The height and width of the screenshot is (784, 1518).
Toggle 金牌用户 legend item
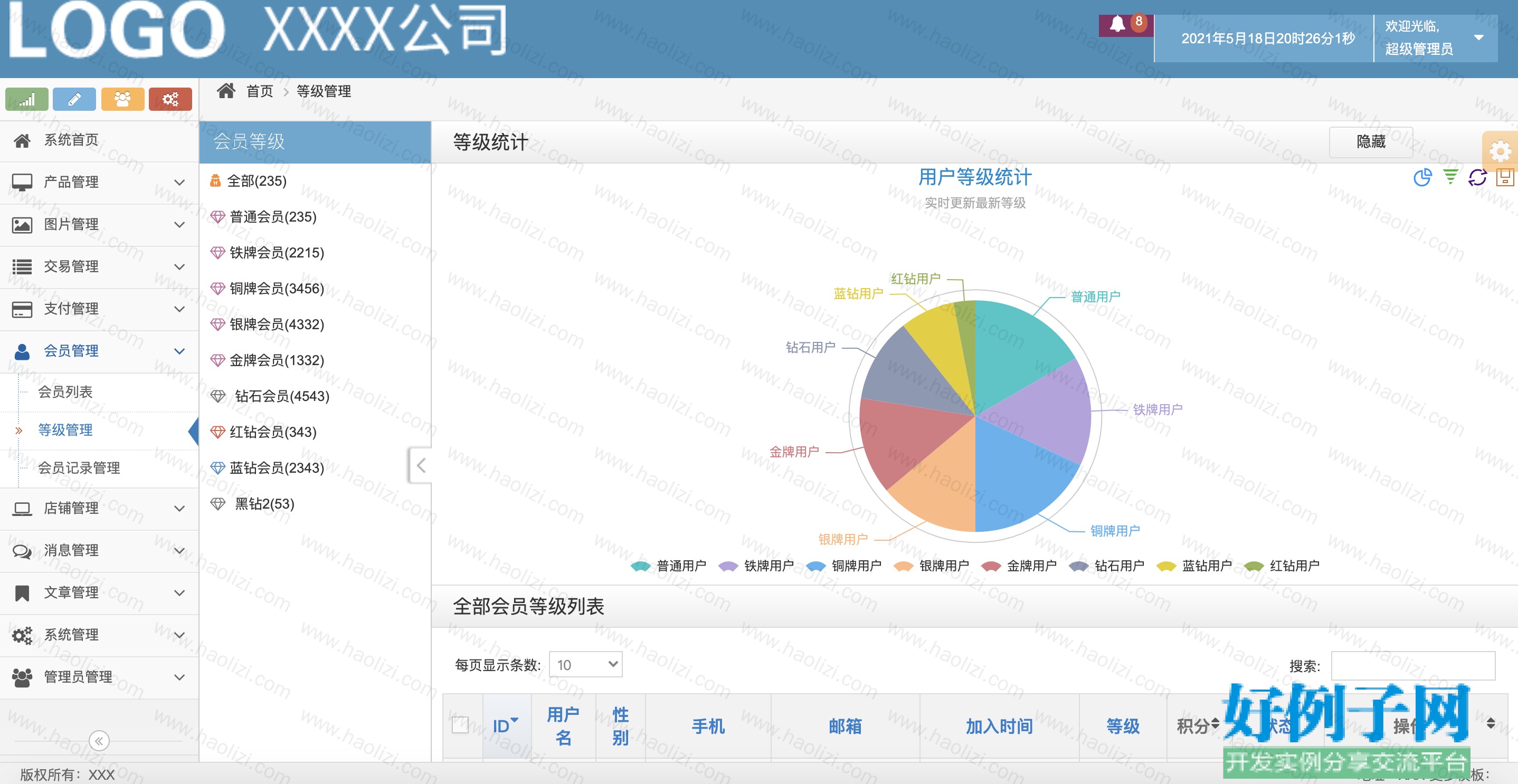[1018, 566]
